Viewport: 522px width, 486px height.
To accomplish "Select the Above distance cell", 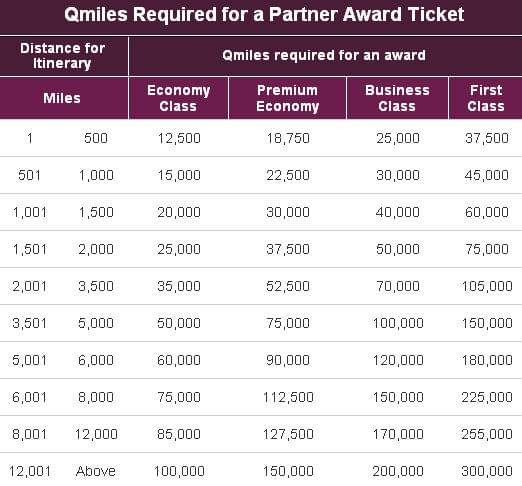I will click(96, 471).
